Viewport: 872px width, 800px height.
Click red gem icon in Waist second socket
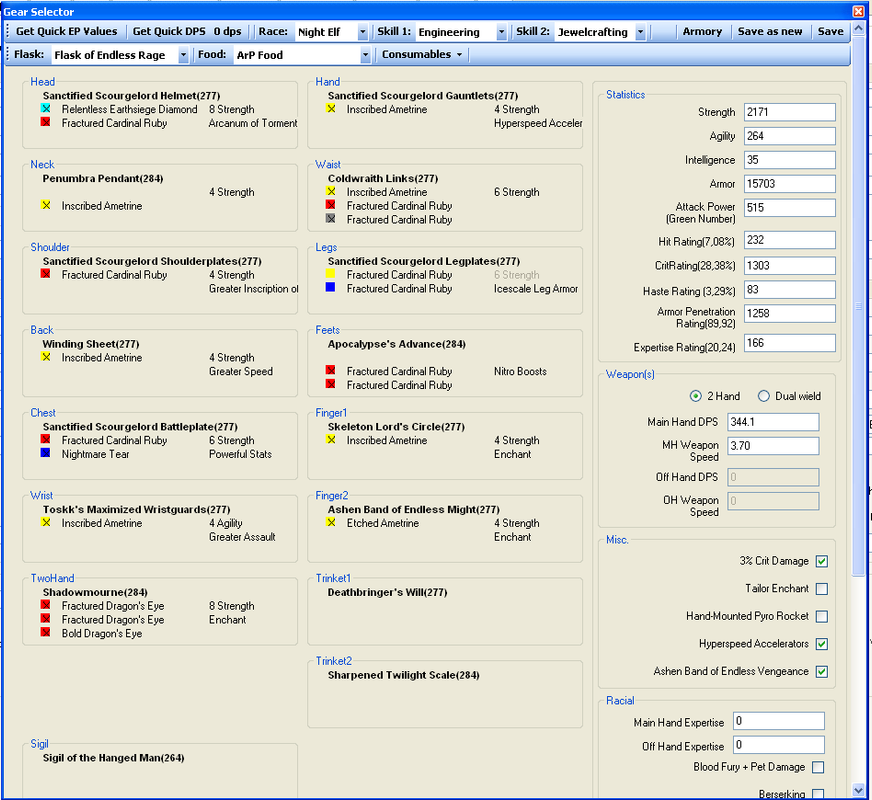pos(331,205)
